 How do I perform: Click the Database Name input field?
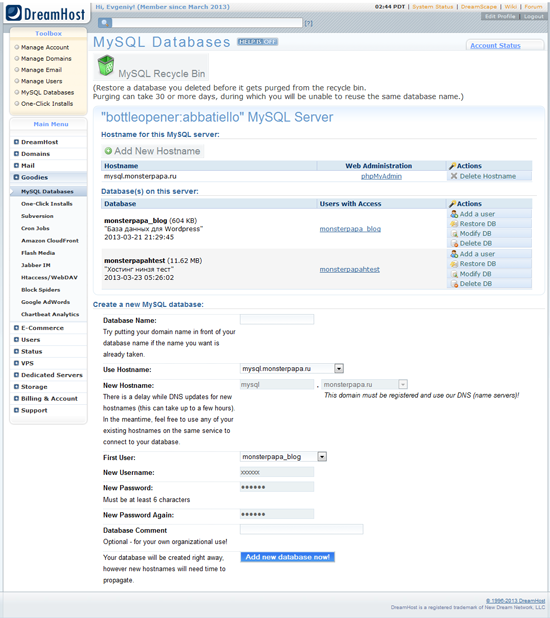tap(277, 319)
